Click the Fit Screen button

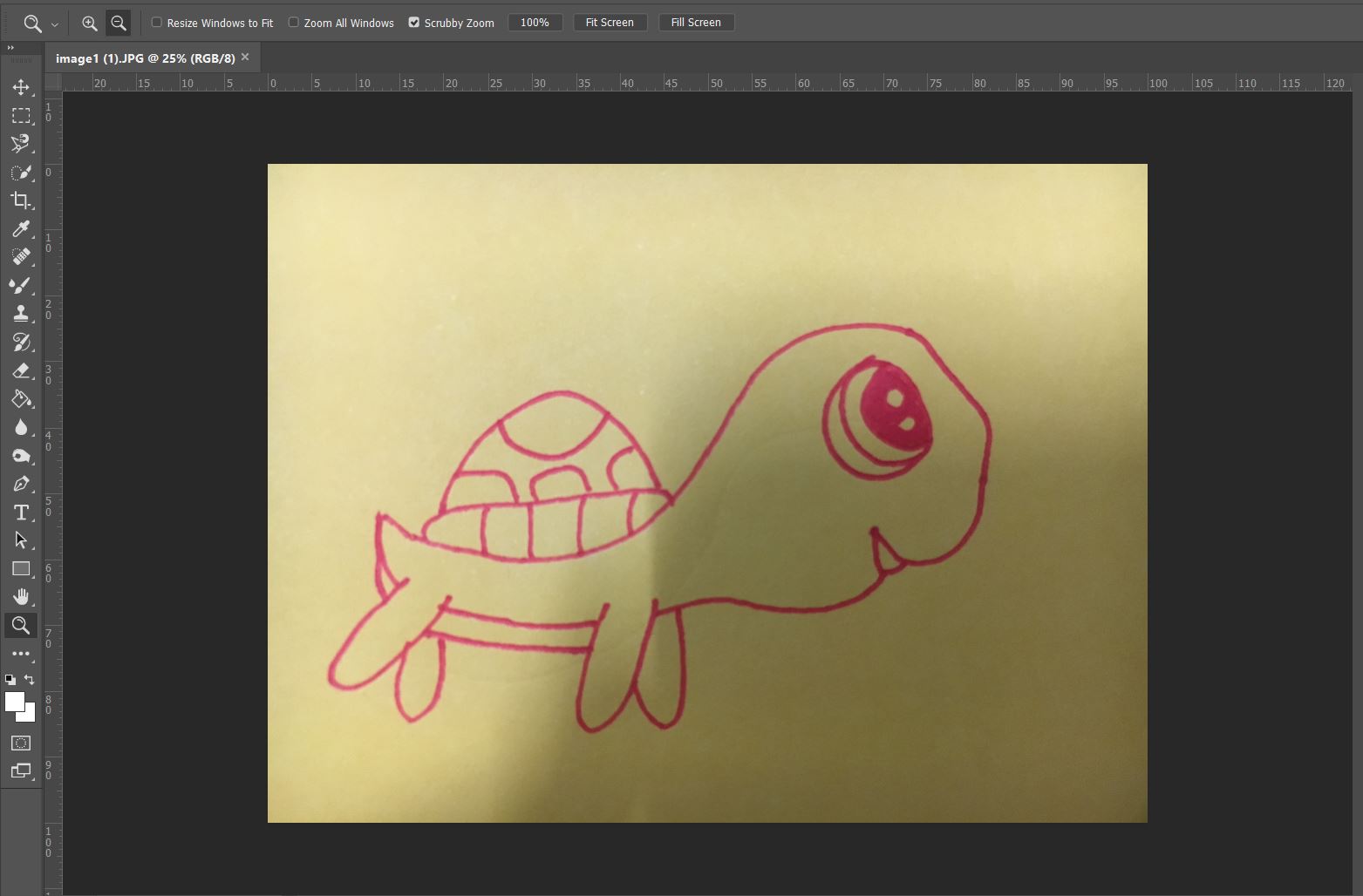pyautogui.click(x=610, y=23)
